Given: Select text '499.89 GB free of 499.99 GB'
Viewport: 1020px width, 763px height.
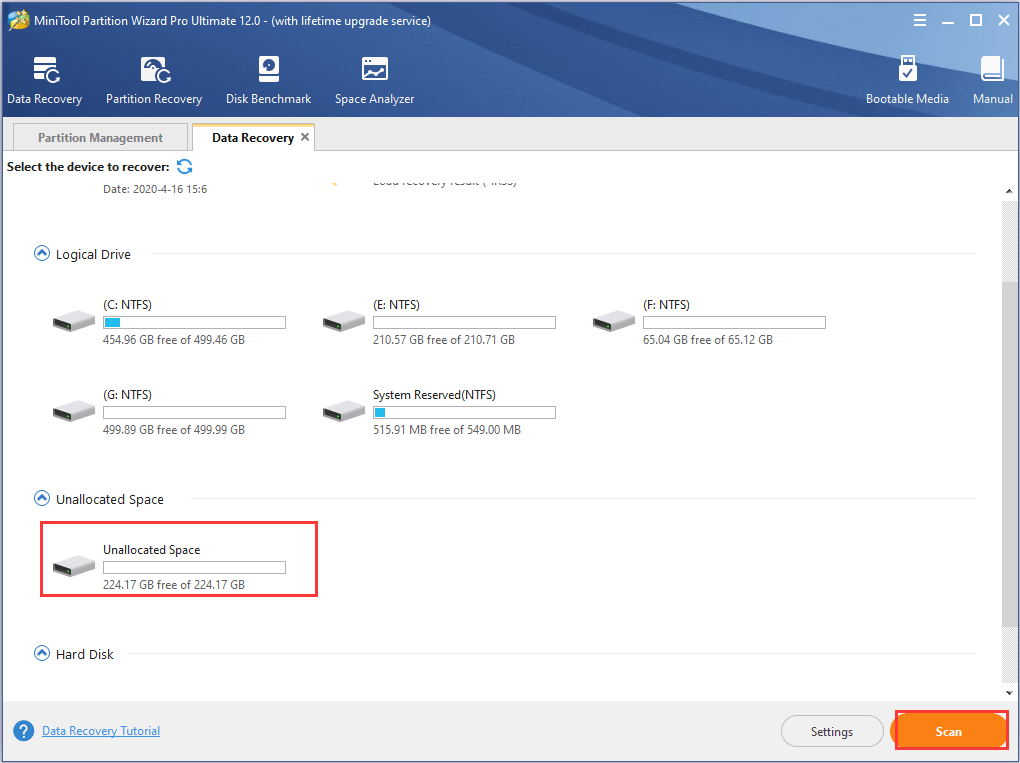Looking at the screenshot, I should tap(174, 429).
